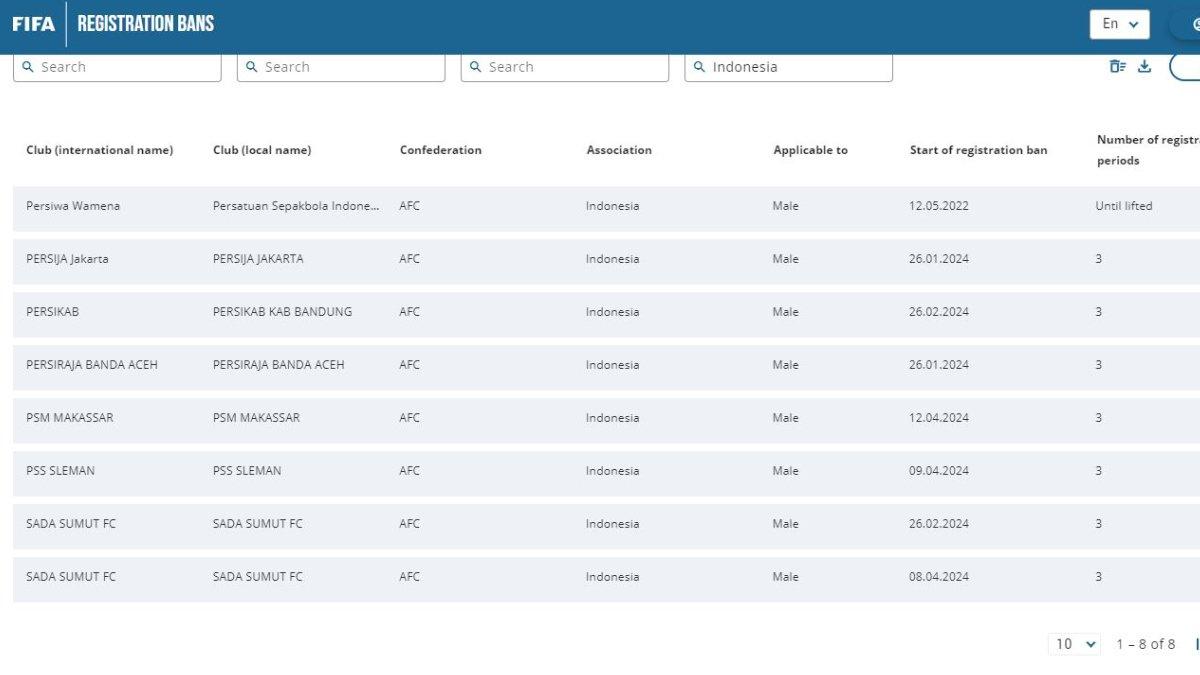Select the AFC cell in the Persiwa Wamena row
The height and width of the screenshot is (675, 1200).
410,206
